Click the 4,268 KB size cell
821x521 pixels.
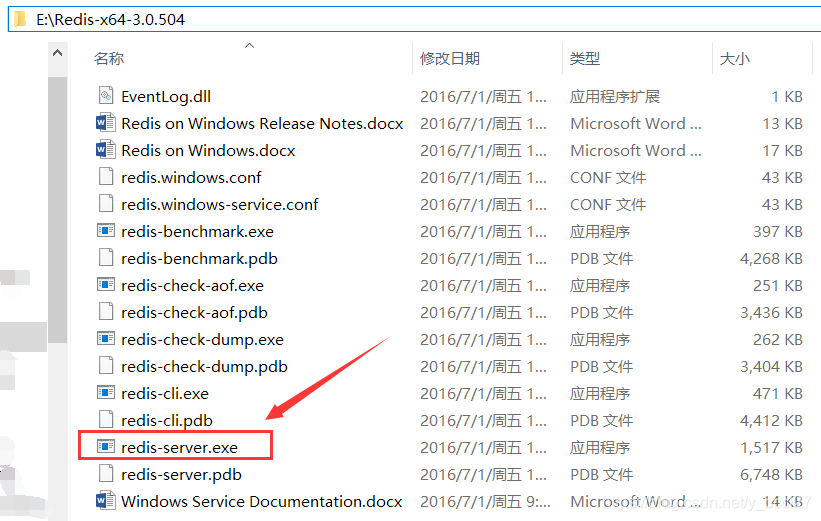[x=771, y=259]
